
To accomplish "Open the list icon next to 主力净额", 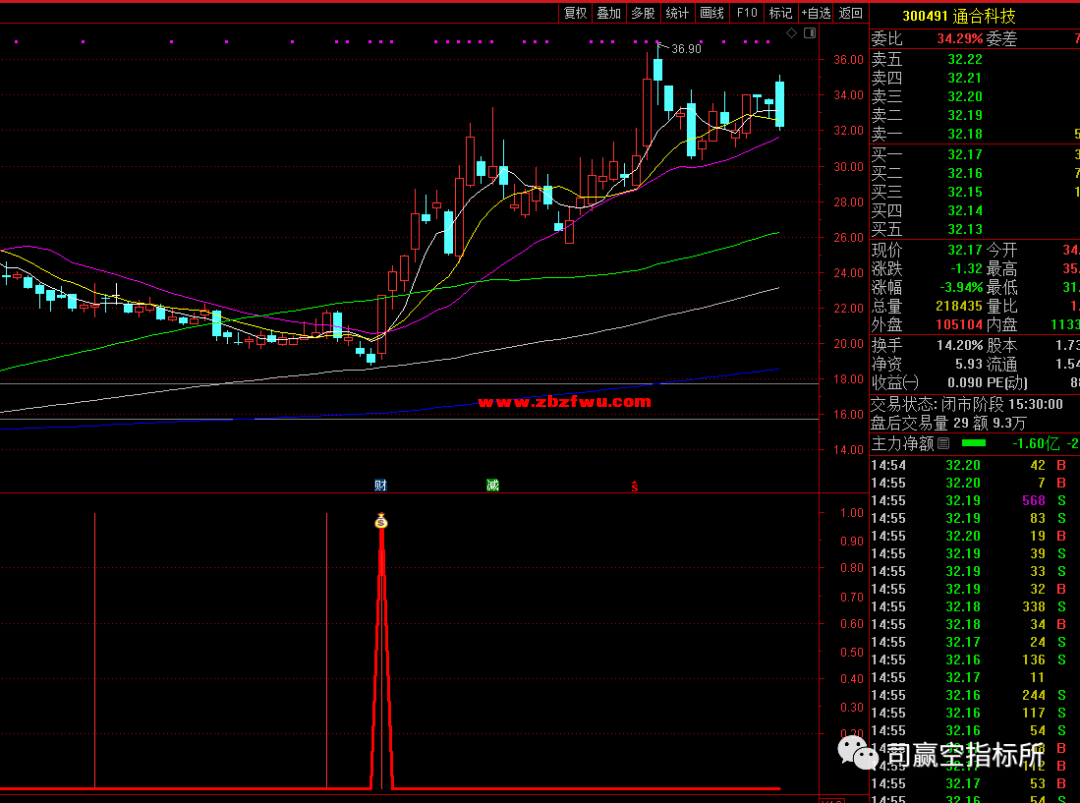I will click(x=944, y=444).
